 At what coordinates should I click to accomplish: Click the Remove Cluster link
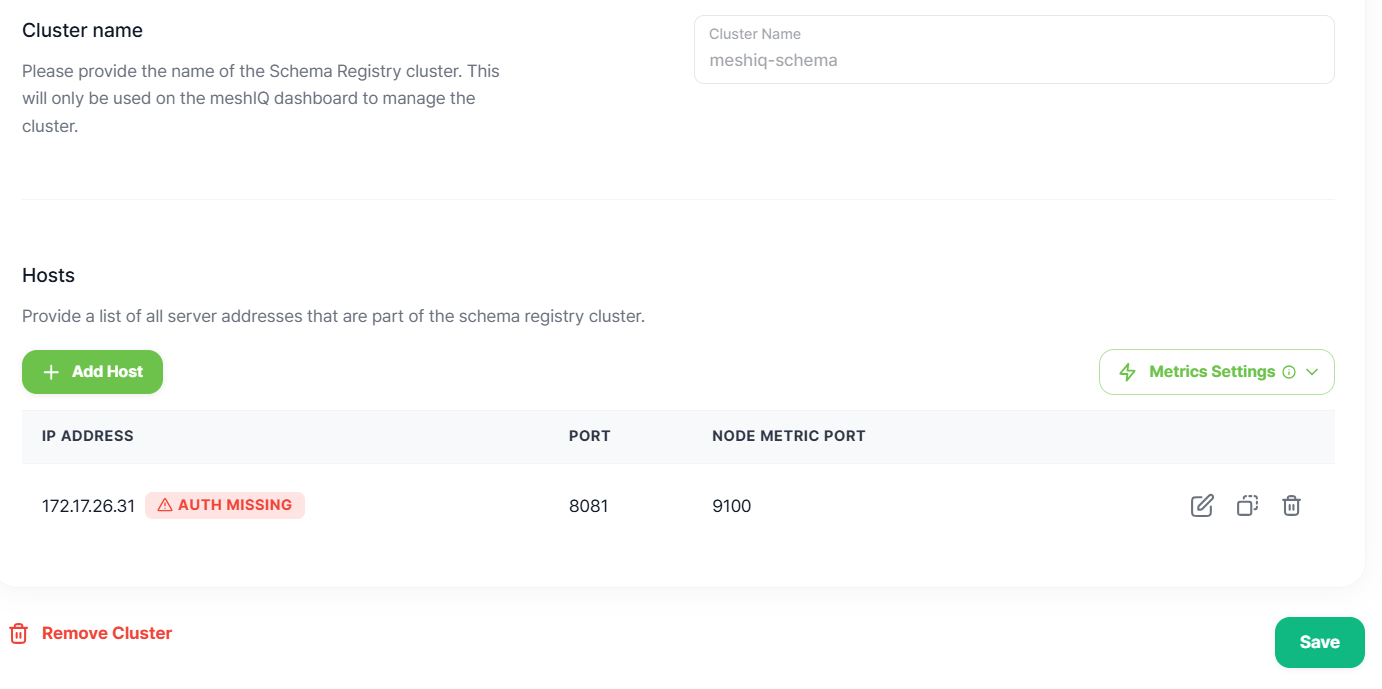[107, 633]
